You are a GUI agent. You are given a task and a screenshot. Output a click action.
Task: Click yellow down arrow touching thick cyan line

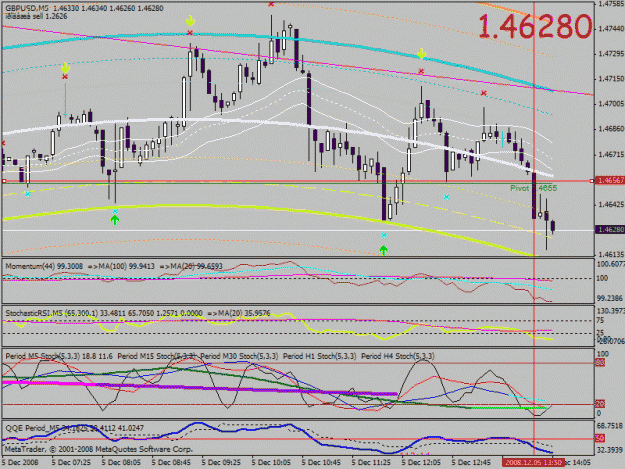coord(422,54)
